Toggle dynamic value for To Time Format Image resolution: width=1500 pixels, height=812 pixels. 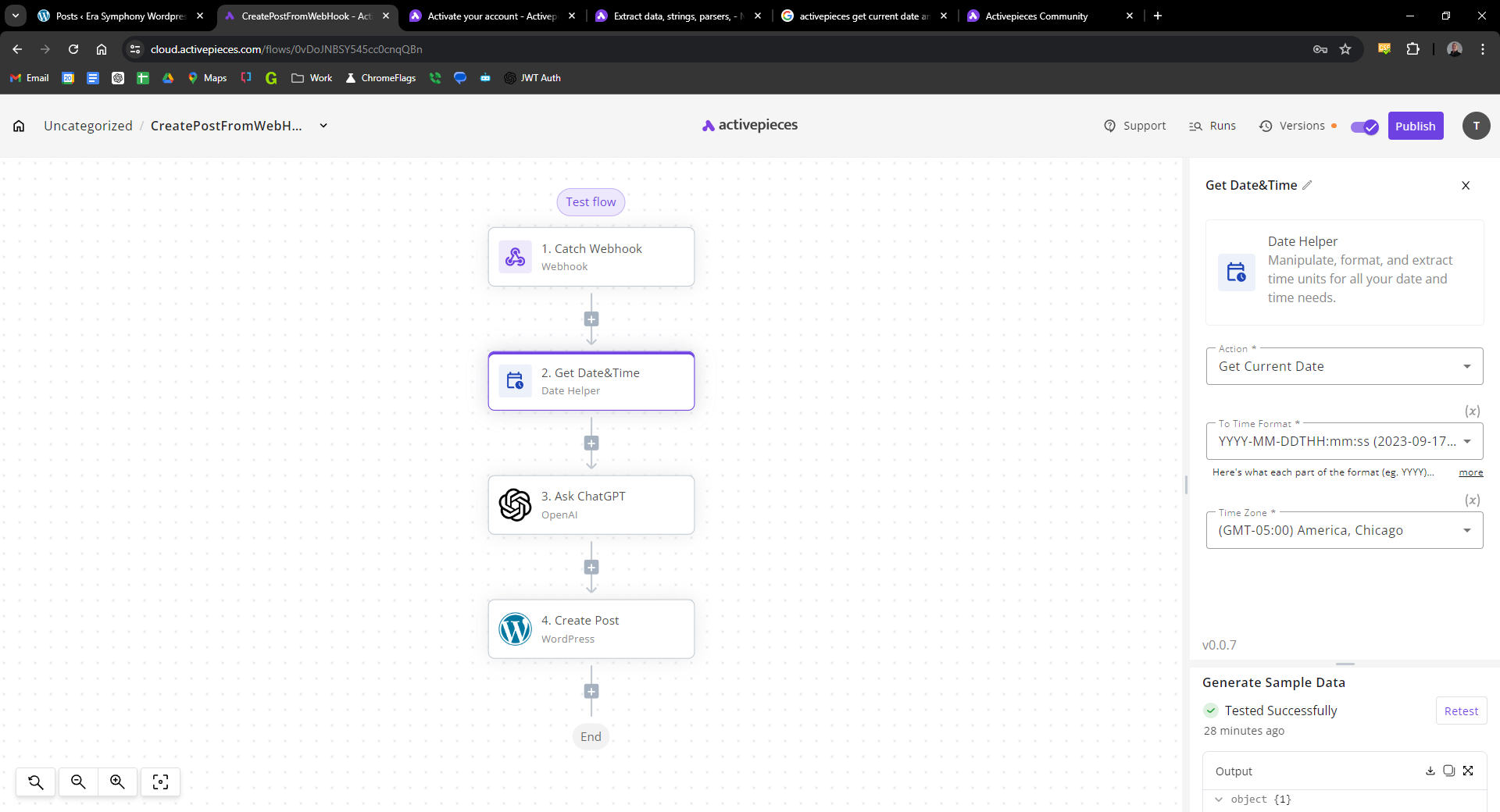click(x=1472, y=411)
